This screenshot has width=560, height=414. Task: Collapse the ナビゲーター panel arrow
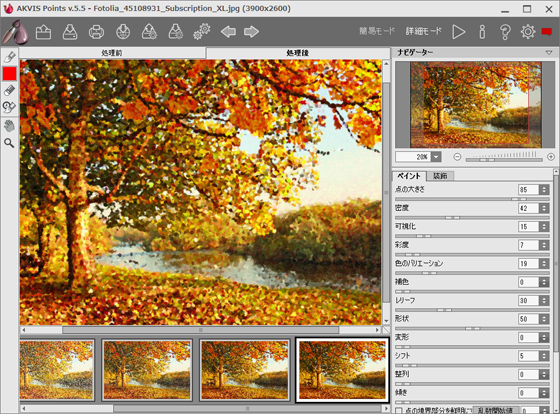pyautogui.click(x=549, y=53)
